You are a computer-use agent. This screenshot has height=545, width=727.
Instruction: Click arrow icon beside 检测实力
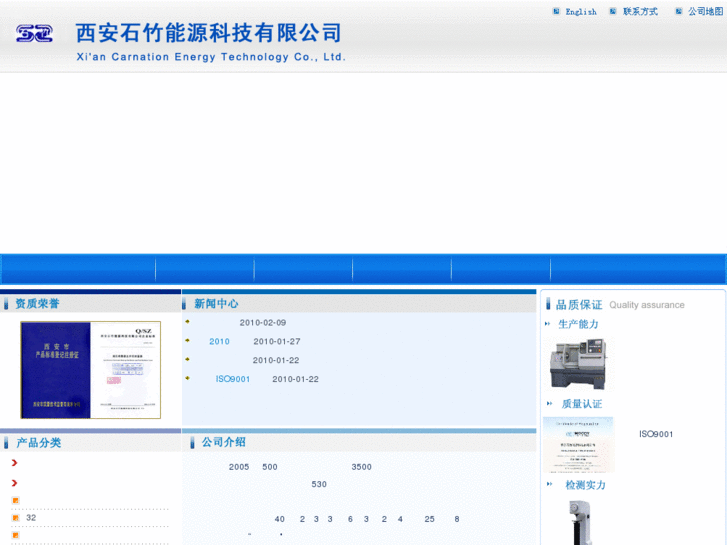point(549,484)
